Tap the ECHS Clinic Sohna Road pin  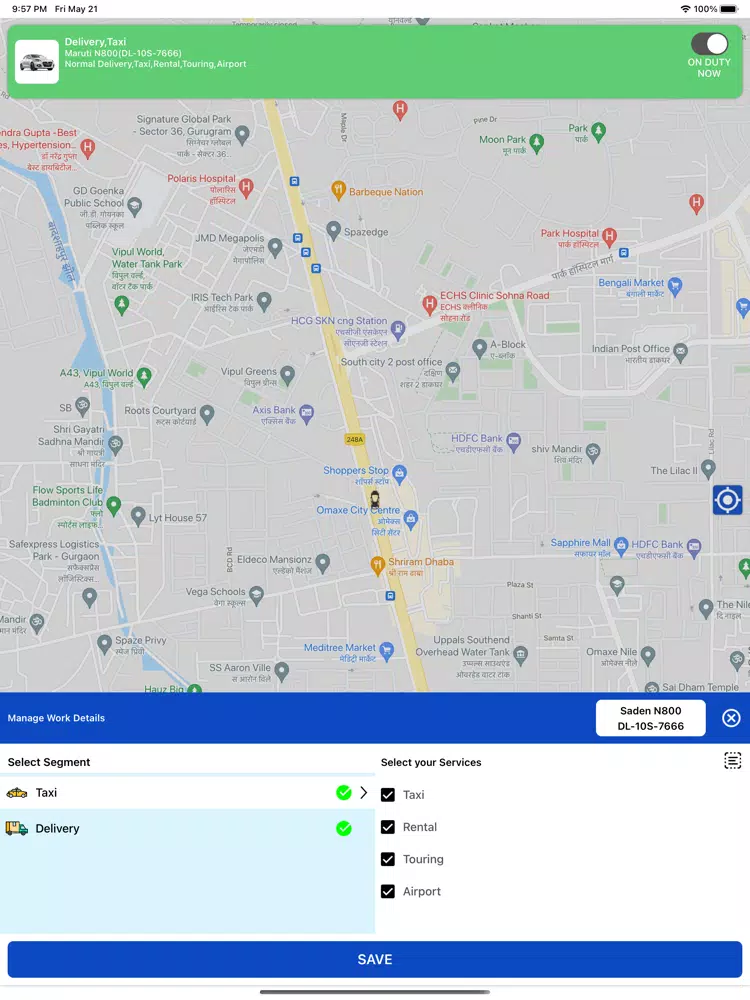[429, 304]
